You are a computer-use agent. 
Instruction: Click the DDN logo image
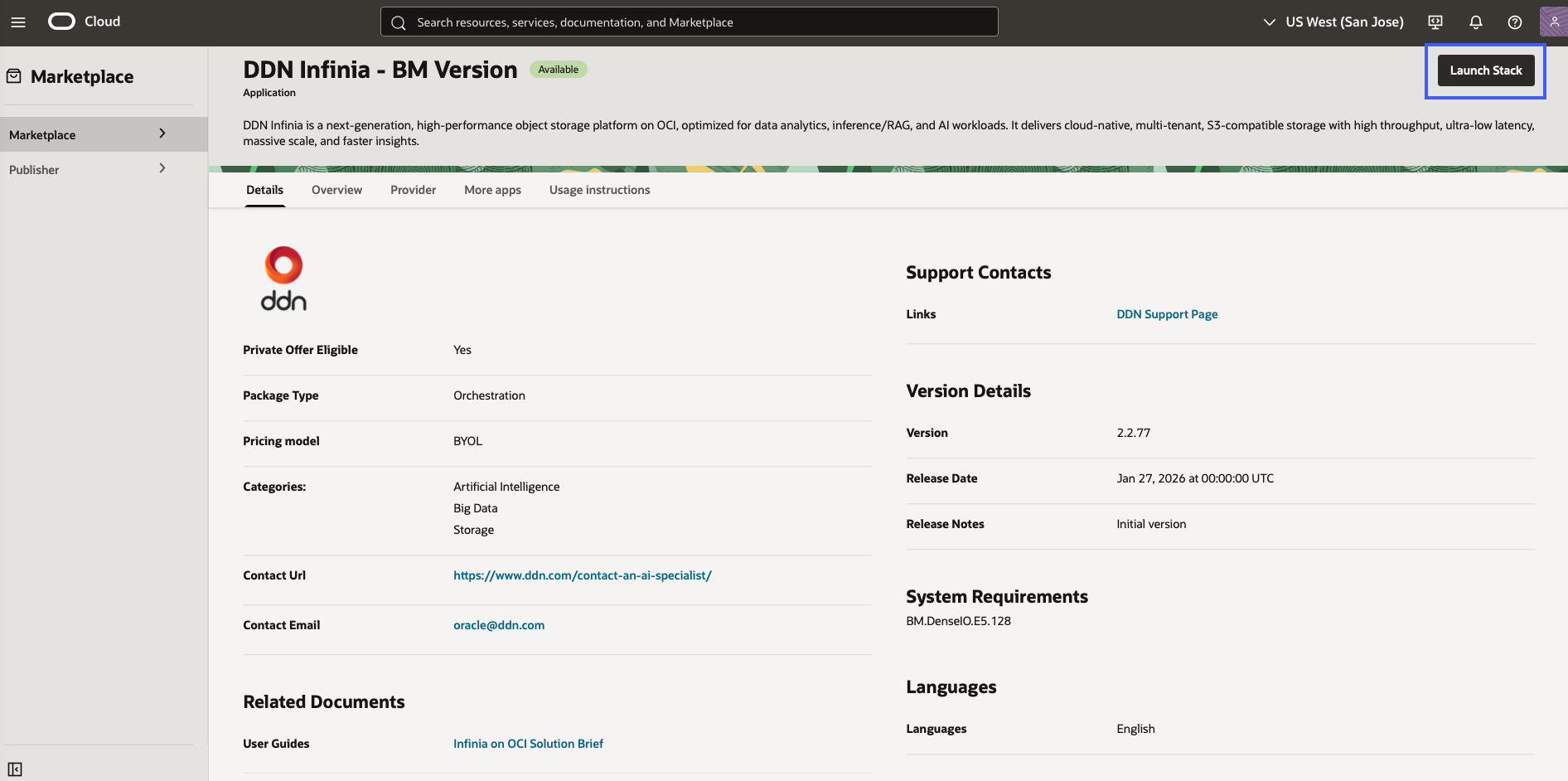click(283, 279)
